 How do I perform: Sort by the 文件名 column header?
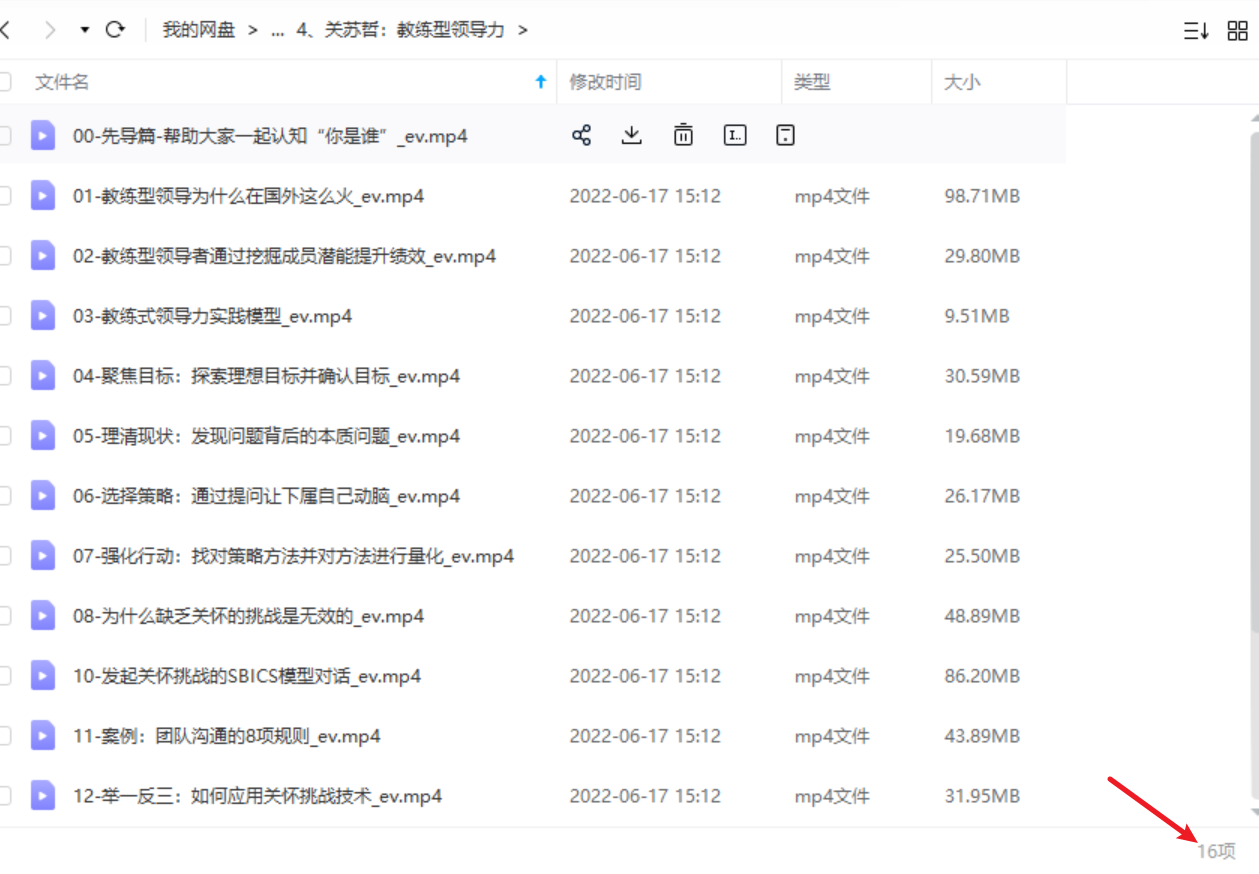[62, 82]
